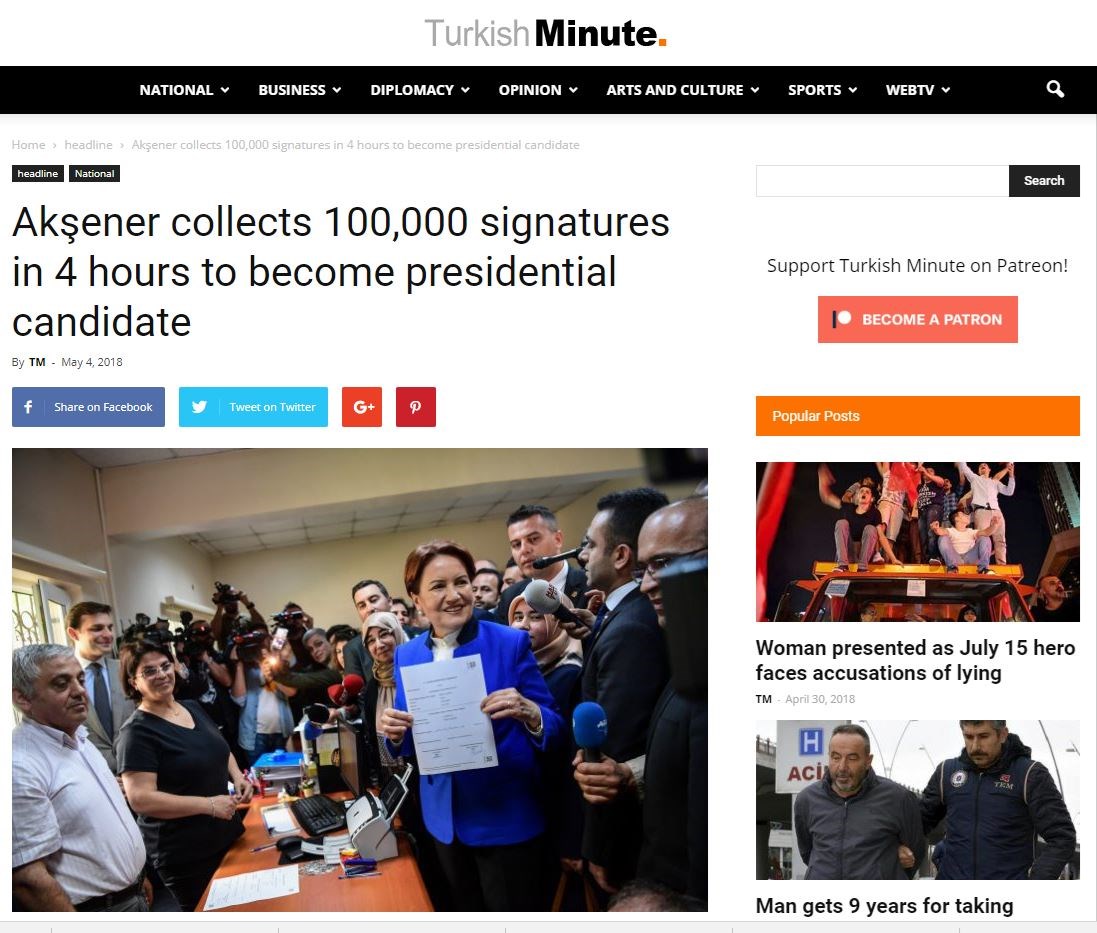Click the Share on Facebook button
The image size is (1097, 933).
(88, 407)
